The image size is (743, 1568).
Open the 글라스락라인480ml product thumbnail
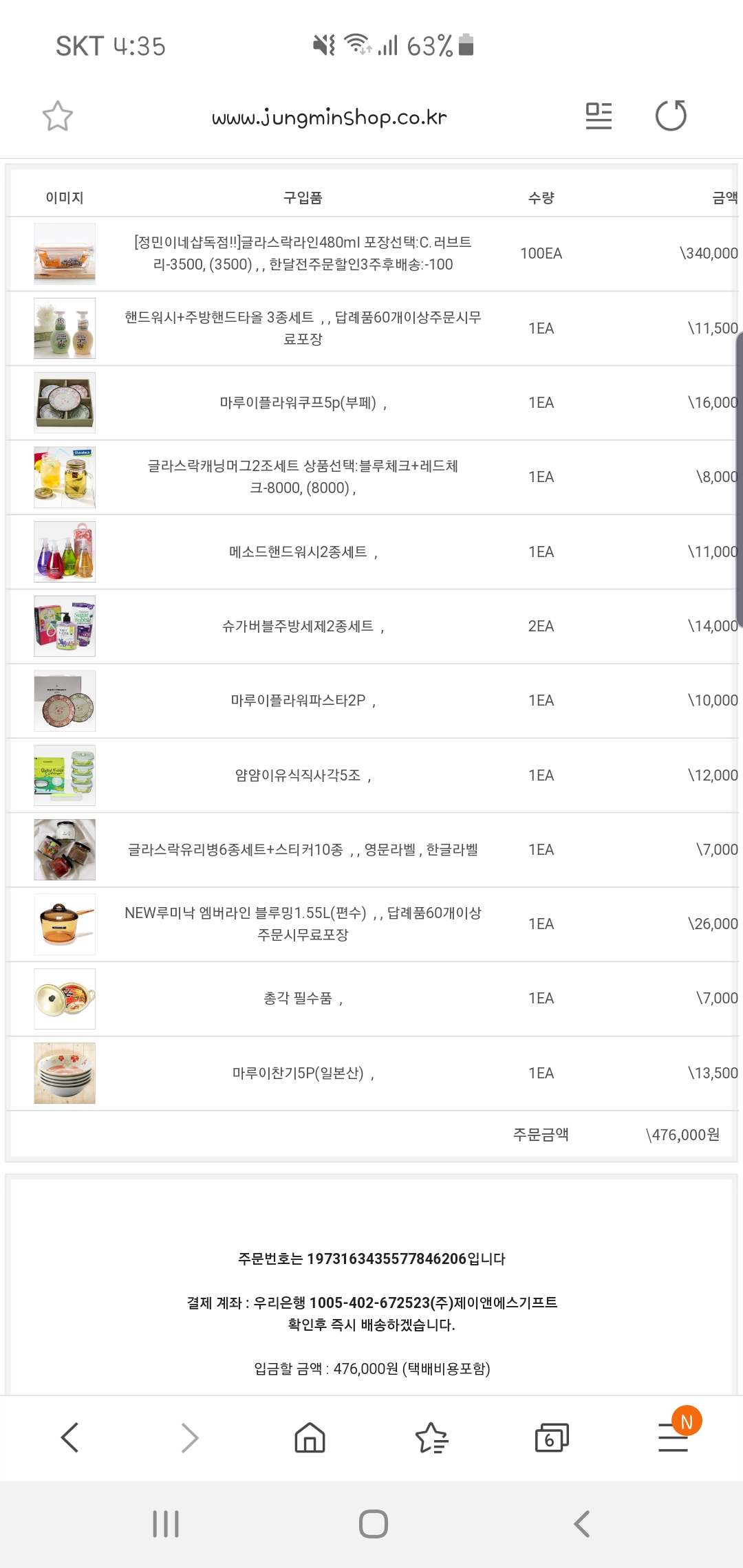(x=65, y=254)
